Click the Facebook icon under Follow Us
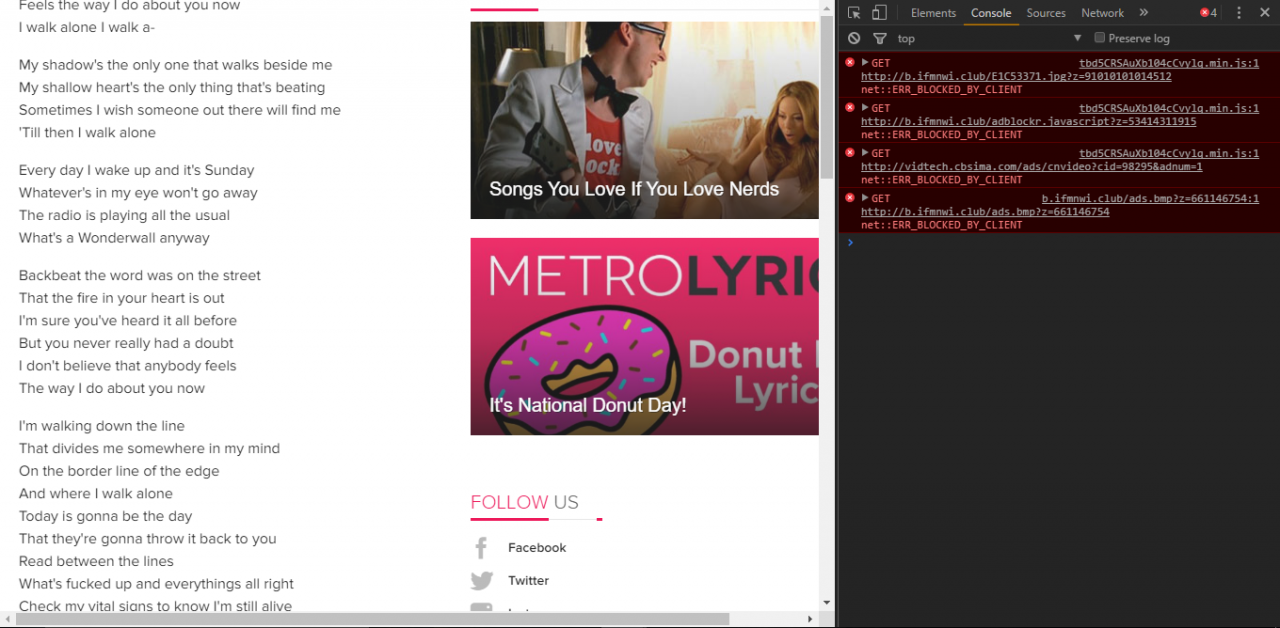This screenshot has height=628, width=1280. (x=481, y=548)
